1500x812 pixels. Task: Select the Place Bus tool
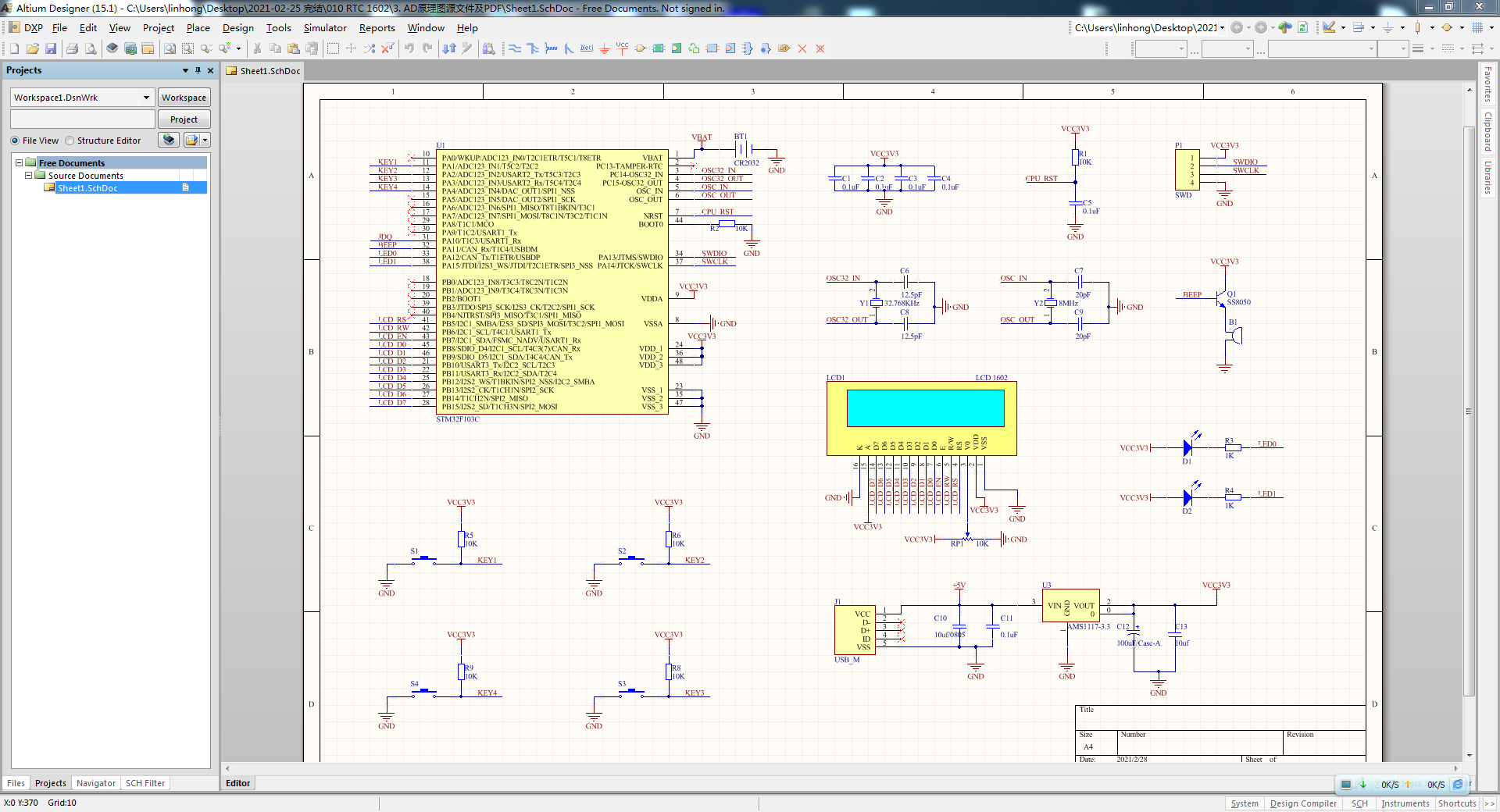(x=532, y=48)
